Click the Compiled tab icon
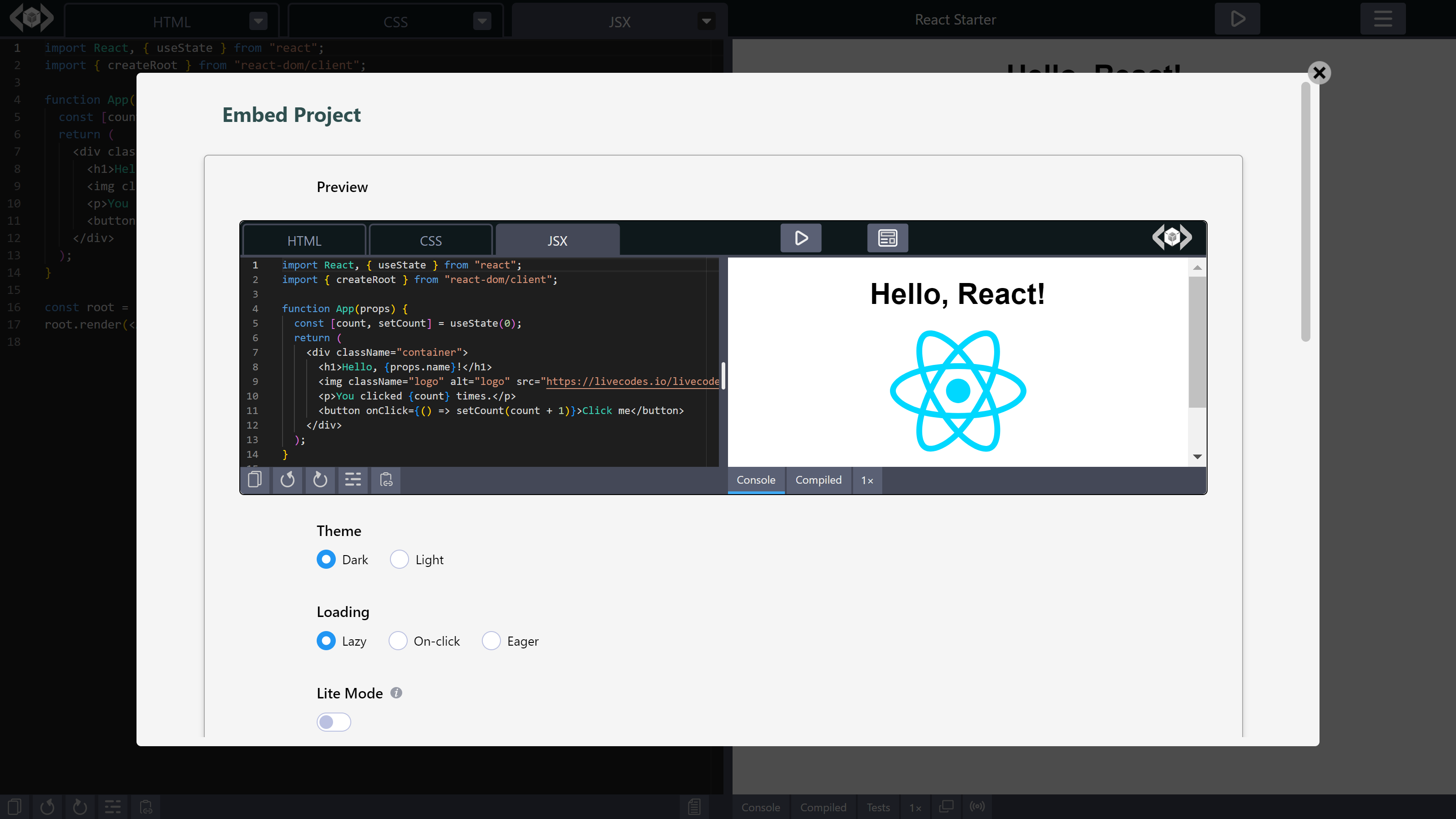The width and height of the screenshot is (1456, 819). (x=818, y=480)
